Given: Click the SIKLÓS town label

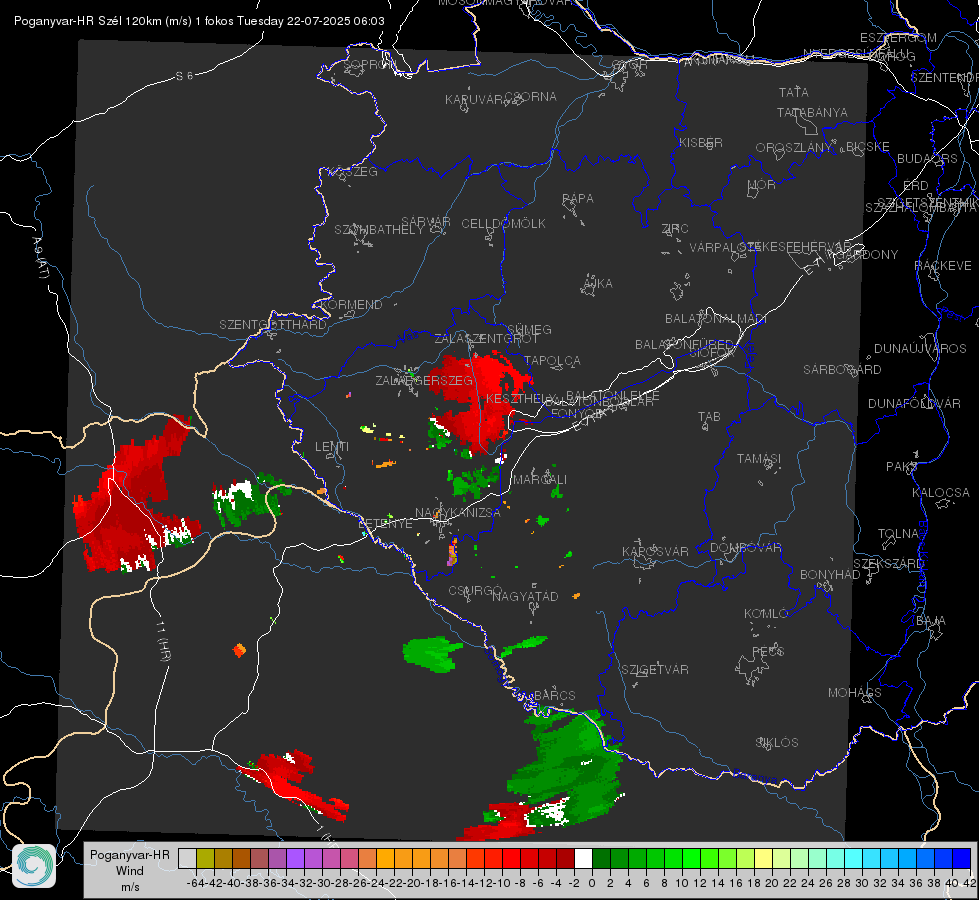Looking at the screenshot, I should point(777,743).
